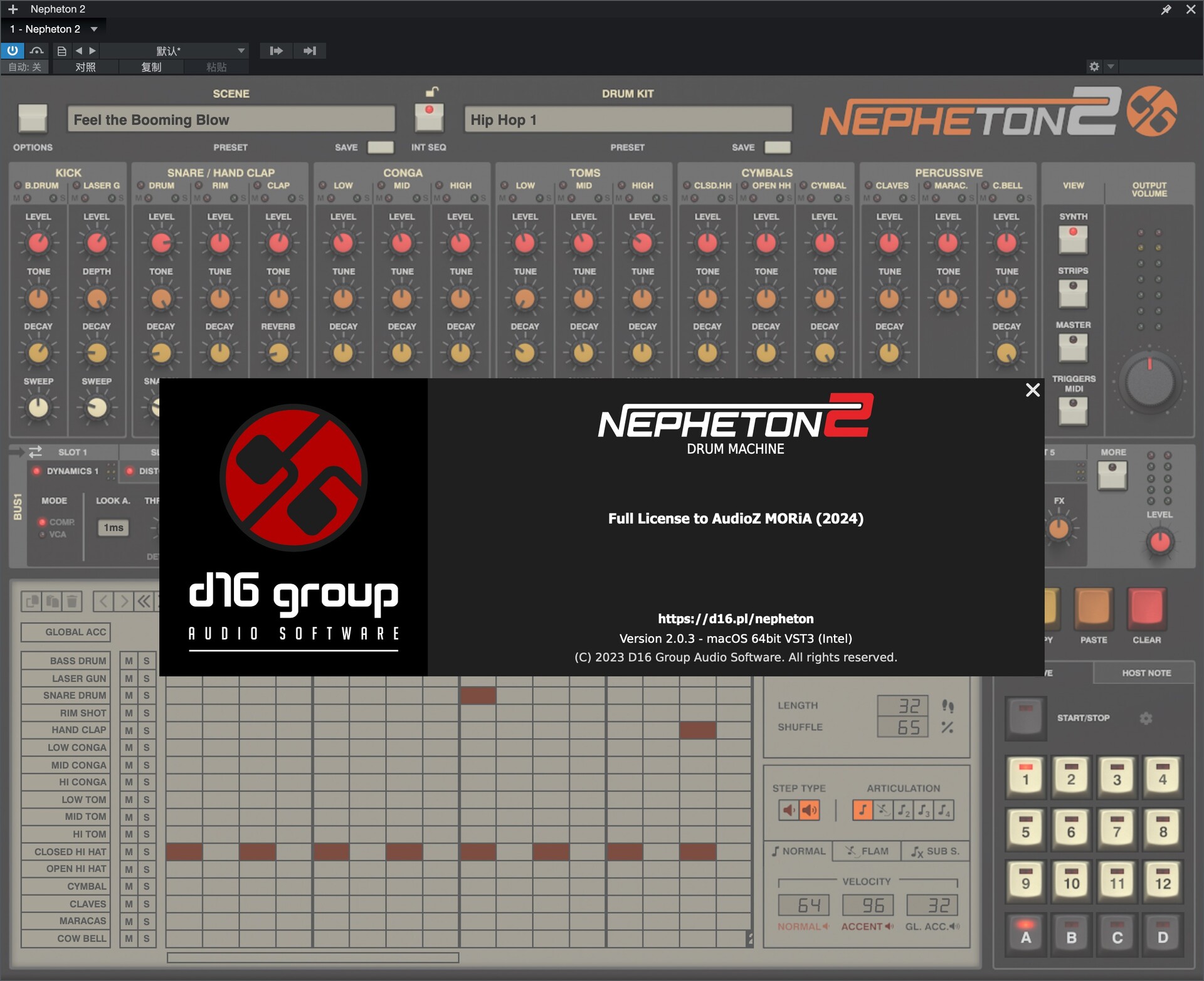Viewport: 1204px width, 981px height.
Task: Clear pattern with the trash icon
Action: click(x=72, y=602)
